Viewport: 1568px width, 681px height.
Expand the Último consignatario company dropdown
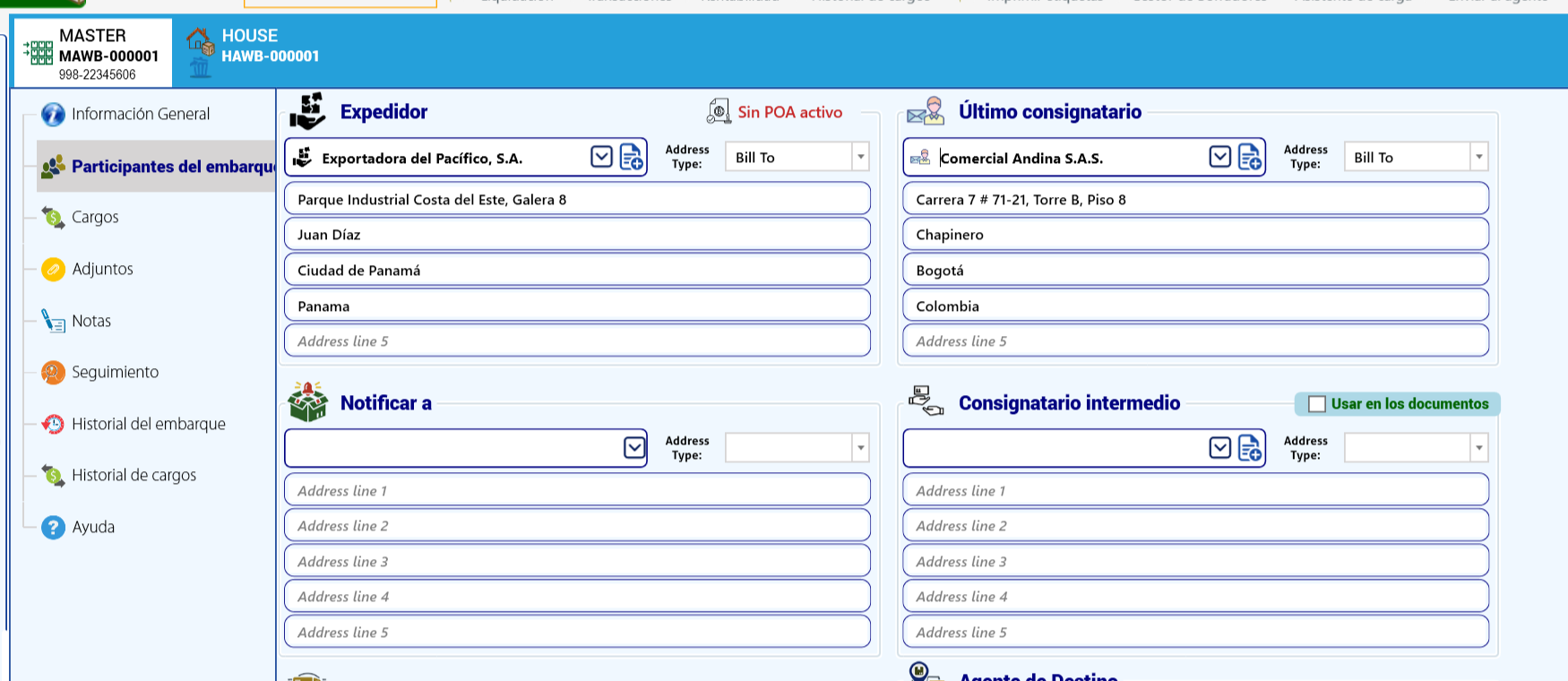1219,158
